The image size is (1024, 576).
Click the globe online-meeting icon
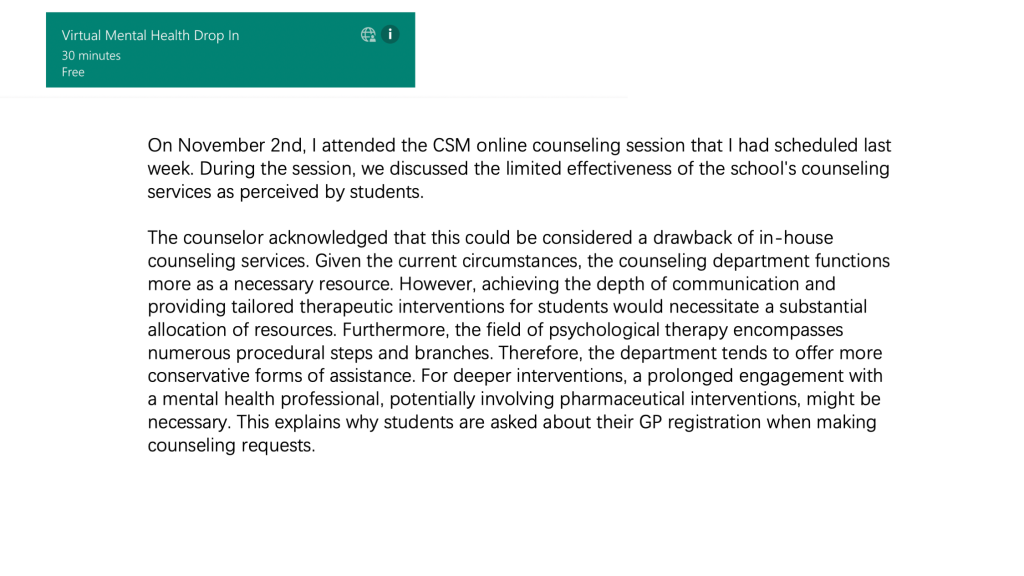[x=368, y=35]
